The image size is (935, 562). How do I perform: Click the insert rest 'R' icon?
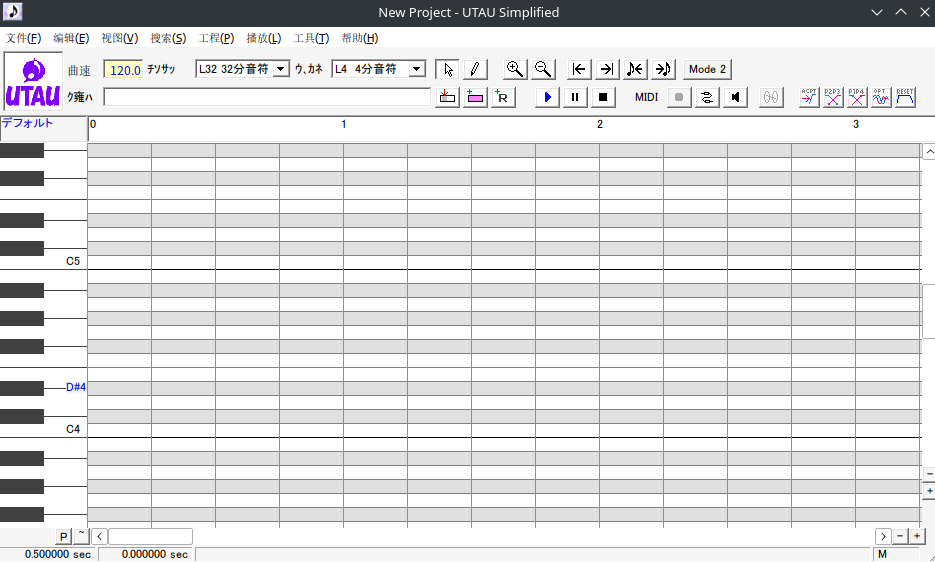[x=502, y=97]
